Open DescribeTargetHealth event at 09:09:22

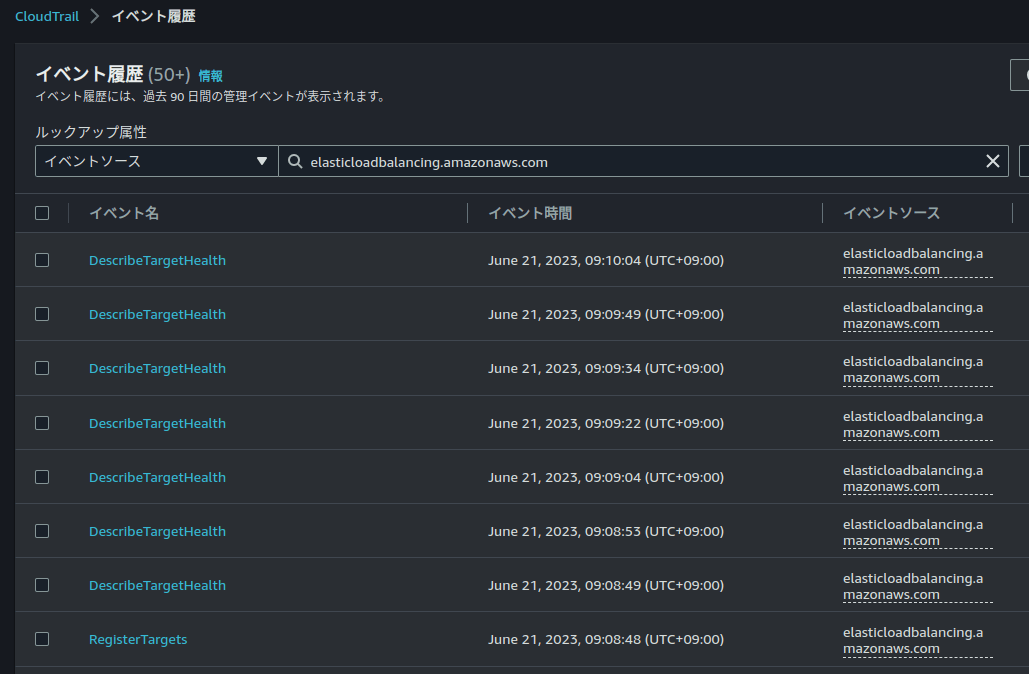158,423
